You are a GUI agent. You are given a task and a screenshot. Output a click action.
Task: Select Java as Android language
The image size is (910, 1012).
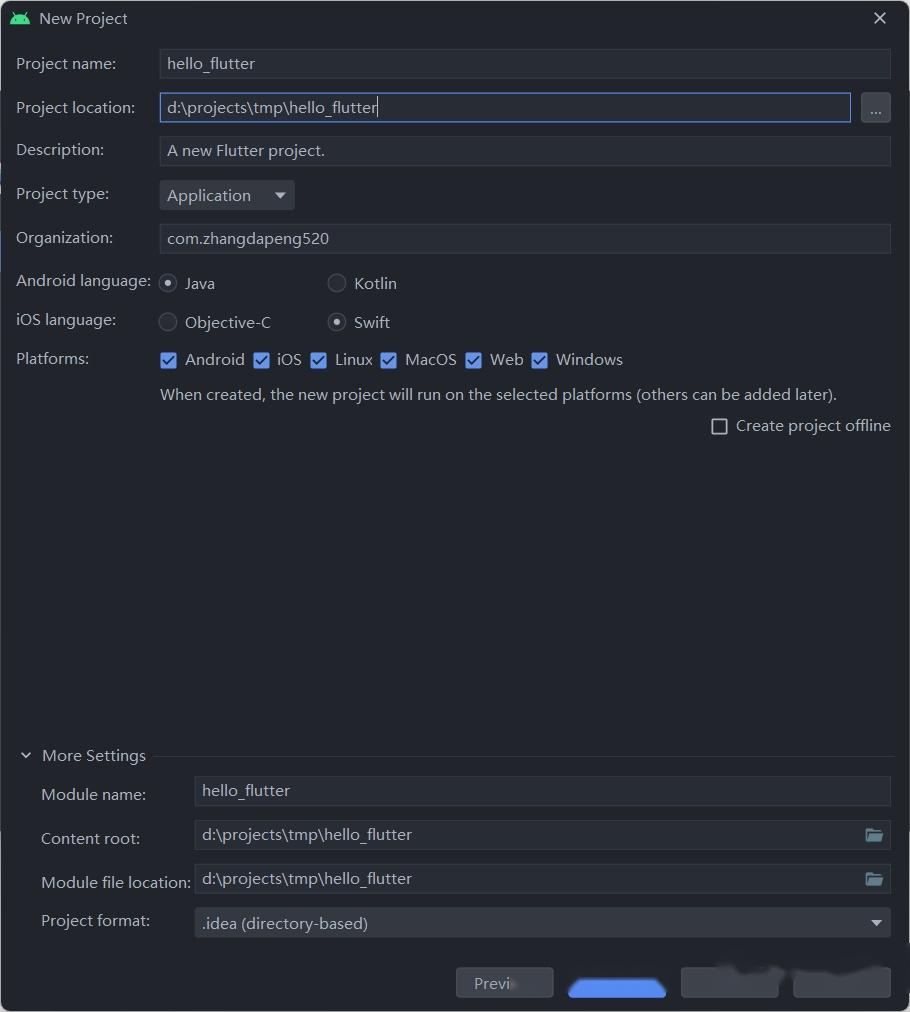coord(168,283)
